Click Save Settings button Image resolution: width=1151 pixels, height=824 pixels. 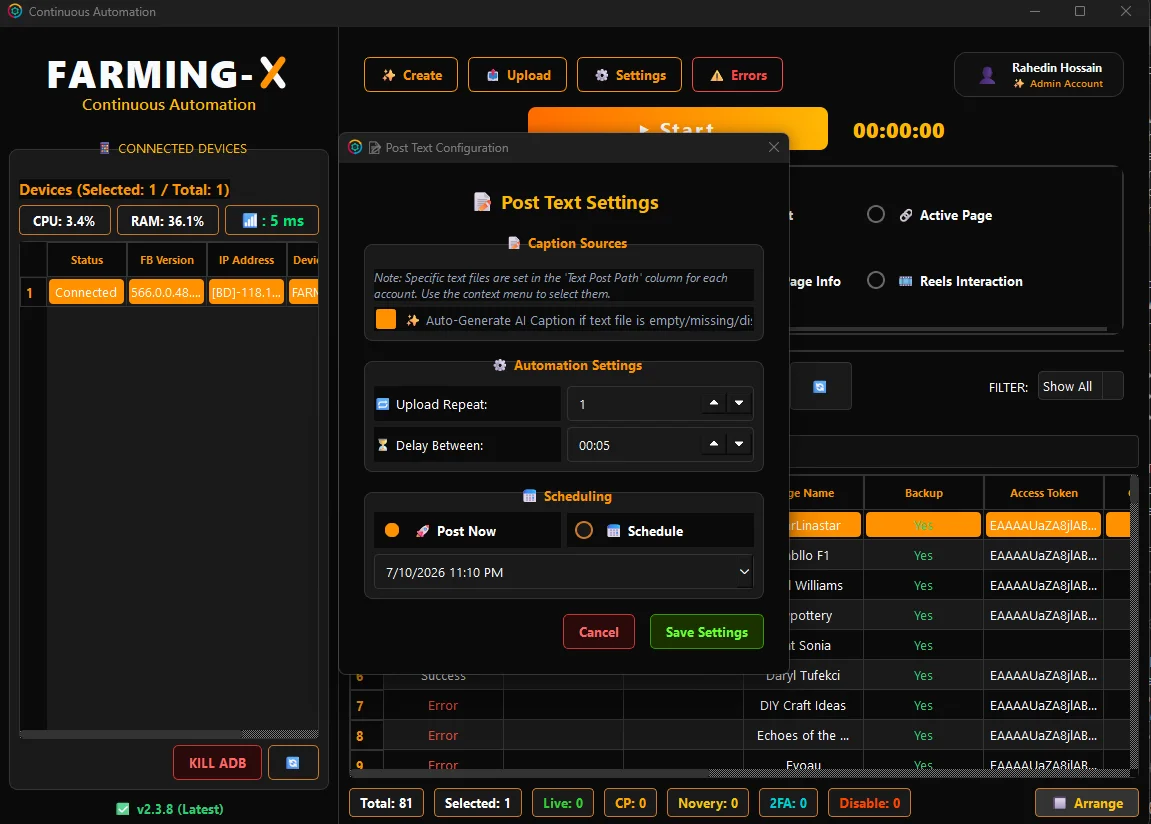tap(707, 632)
